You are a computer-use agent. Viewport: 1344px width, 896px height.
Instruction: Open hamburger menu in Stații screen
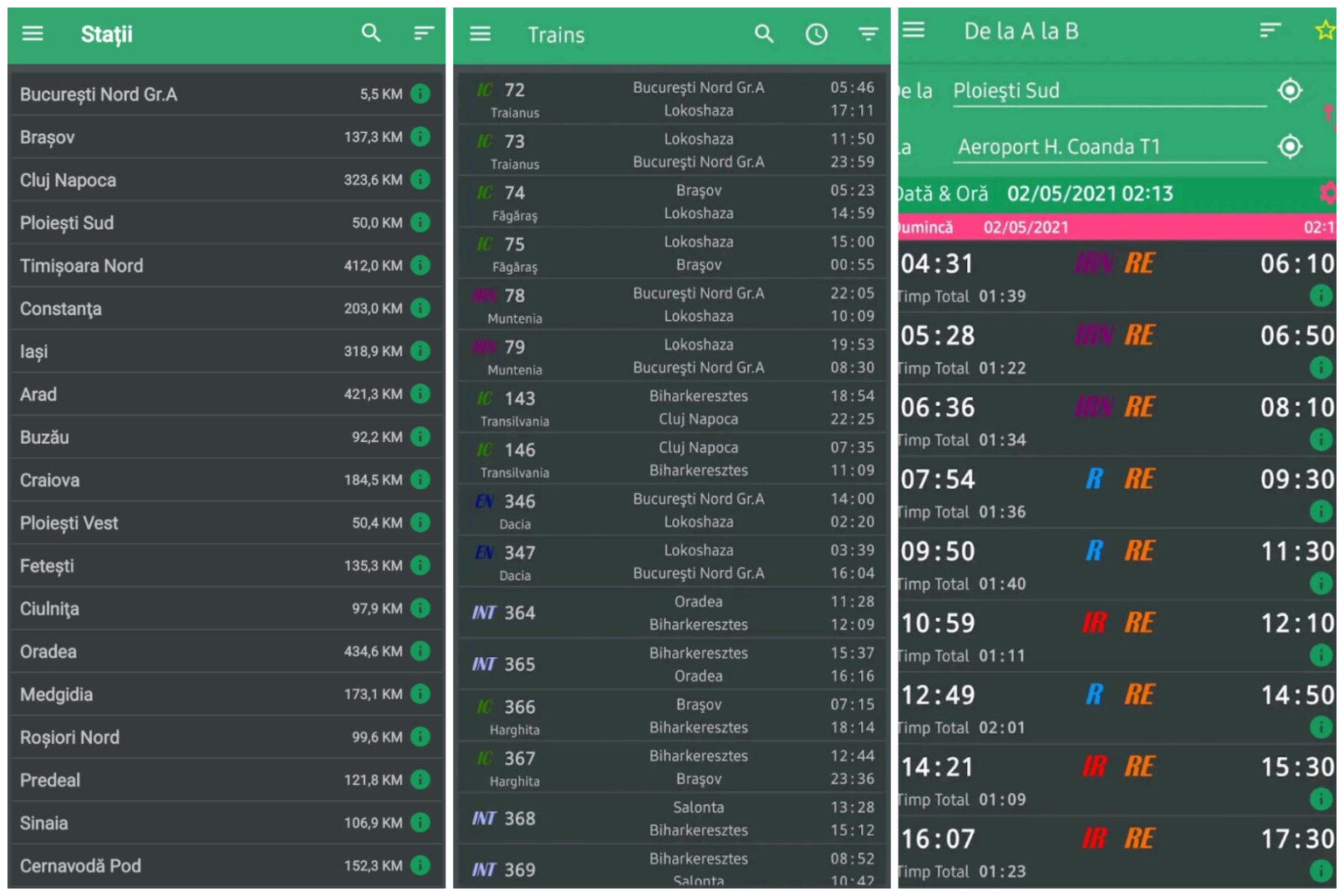(x=32, y=34)
